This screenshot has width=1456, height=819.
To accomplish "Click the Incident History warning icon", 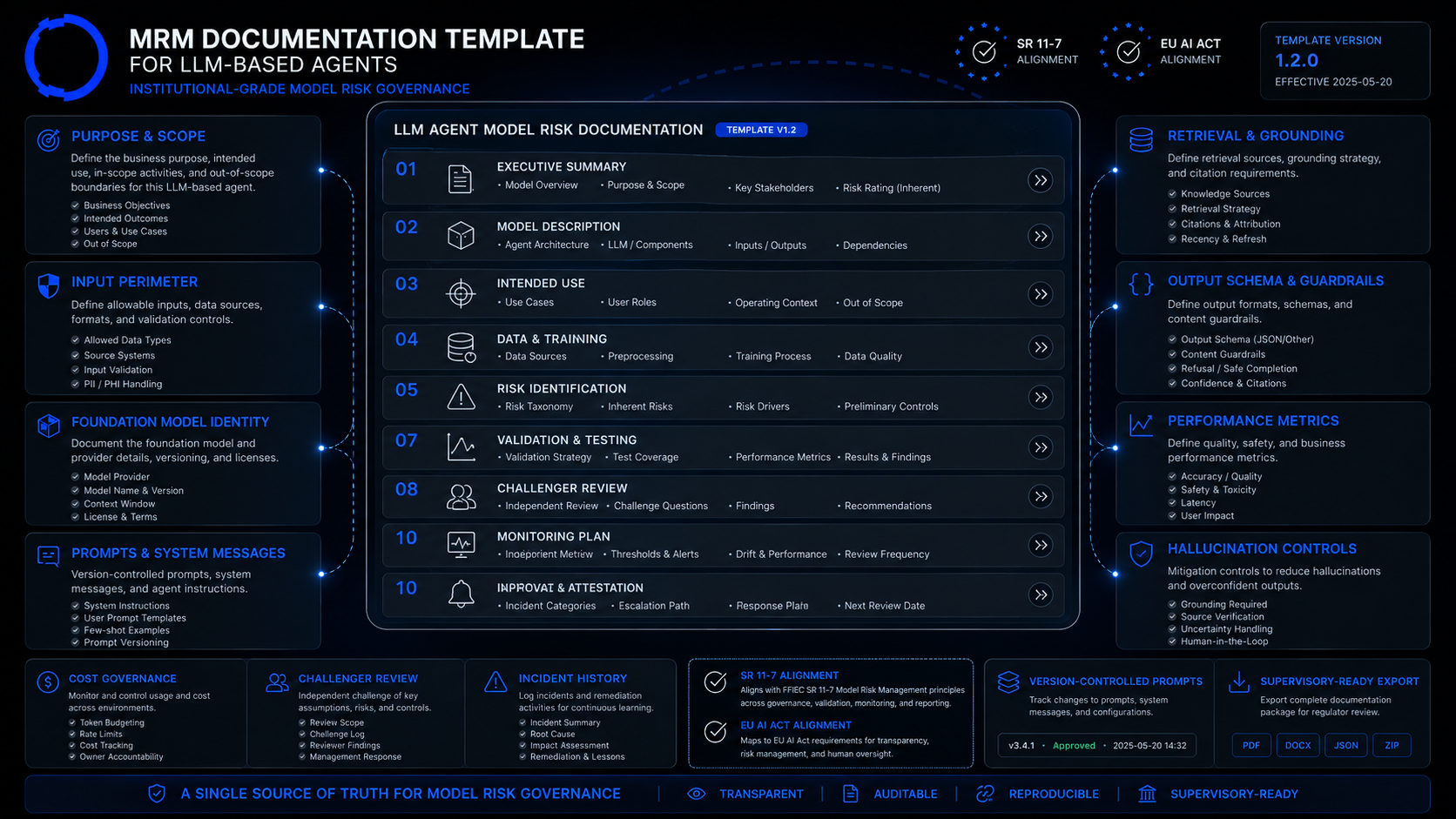I will (x=495, y=682).
